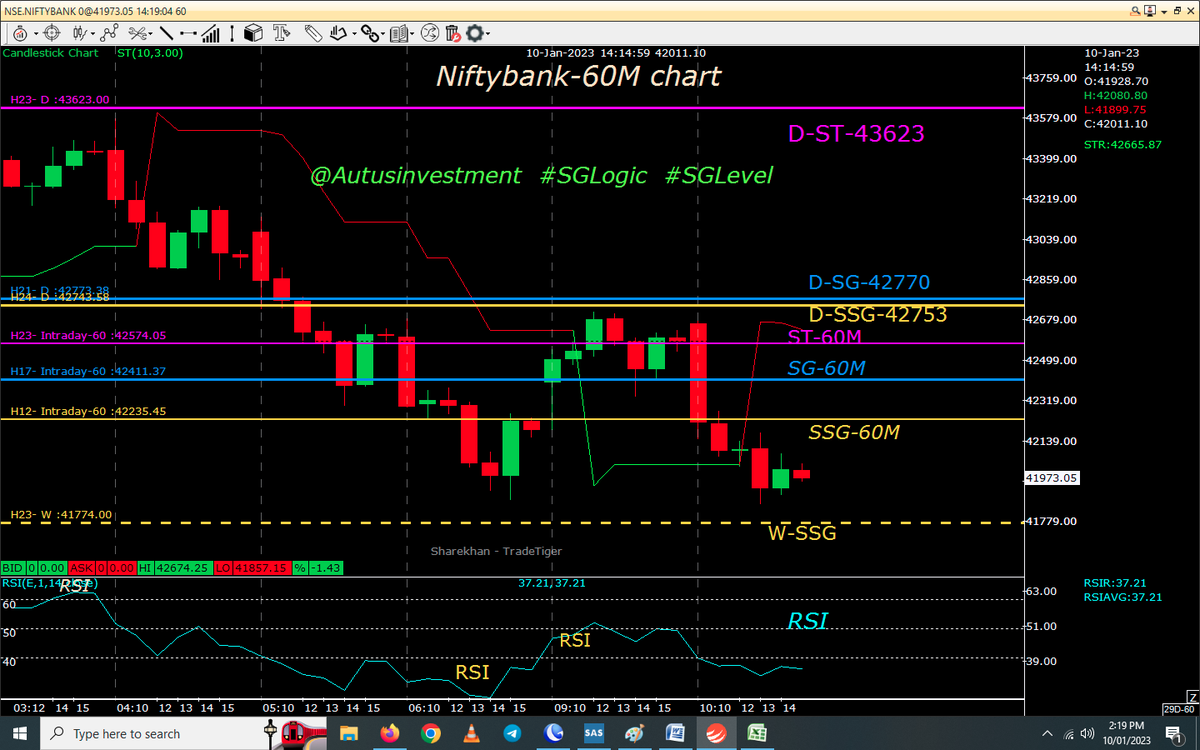Screen dimensions: 1200x750
Task: Click the volume bars indicator icon
Action: [x=210, y=33]
